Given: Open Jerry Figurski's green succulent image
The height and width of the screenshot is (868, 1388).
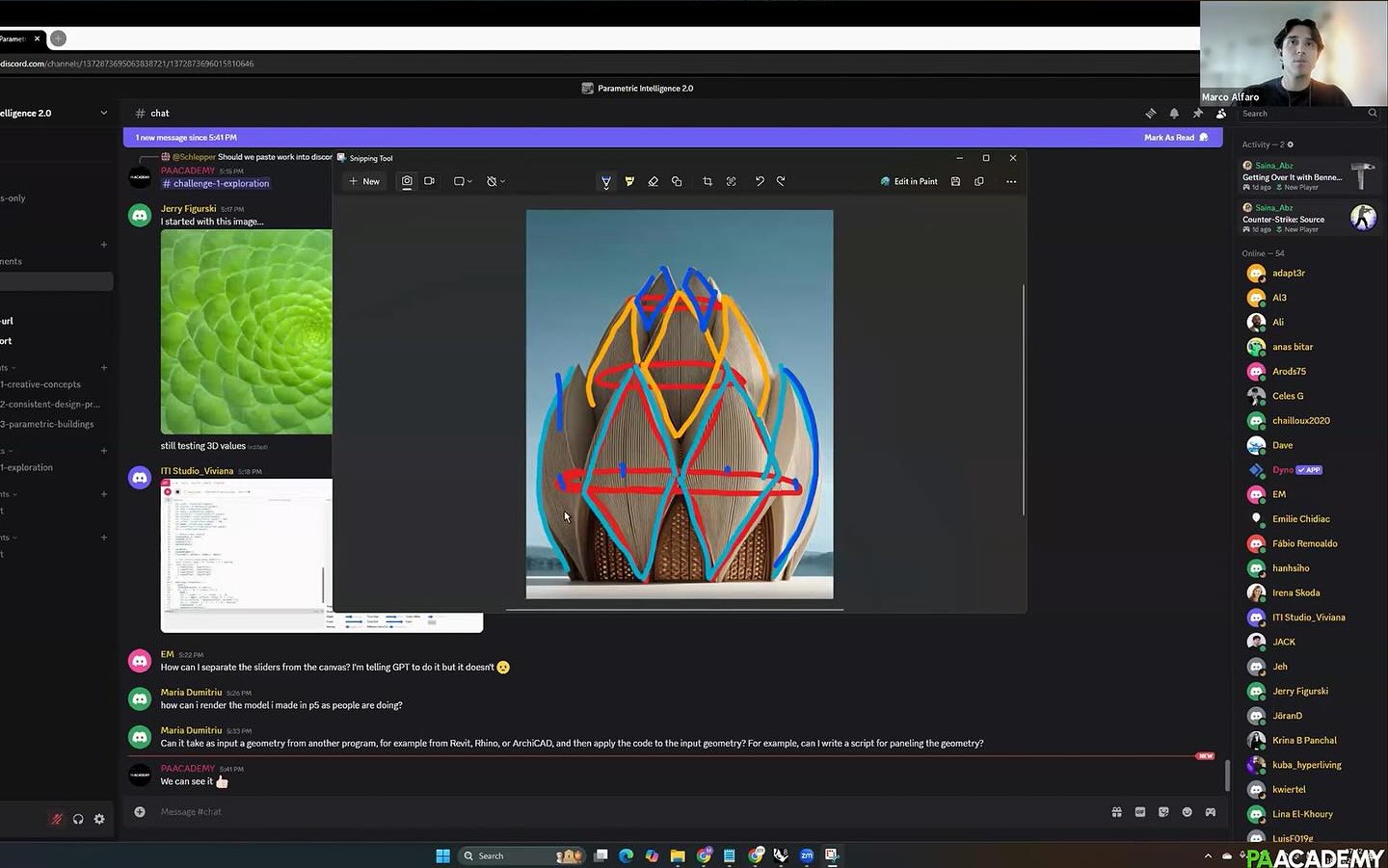Looking at the screenshot, I should click(247, 331).
